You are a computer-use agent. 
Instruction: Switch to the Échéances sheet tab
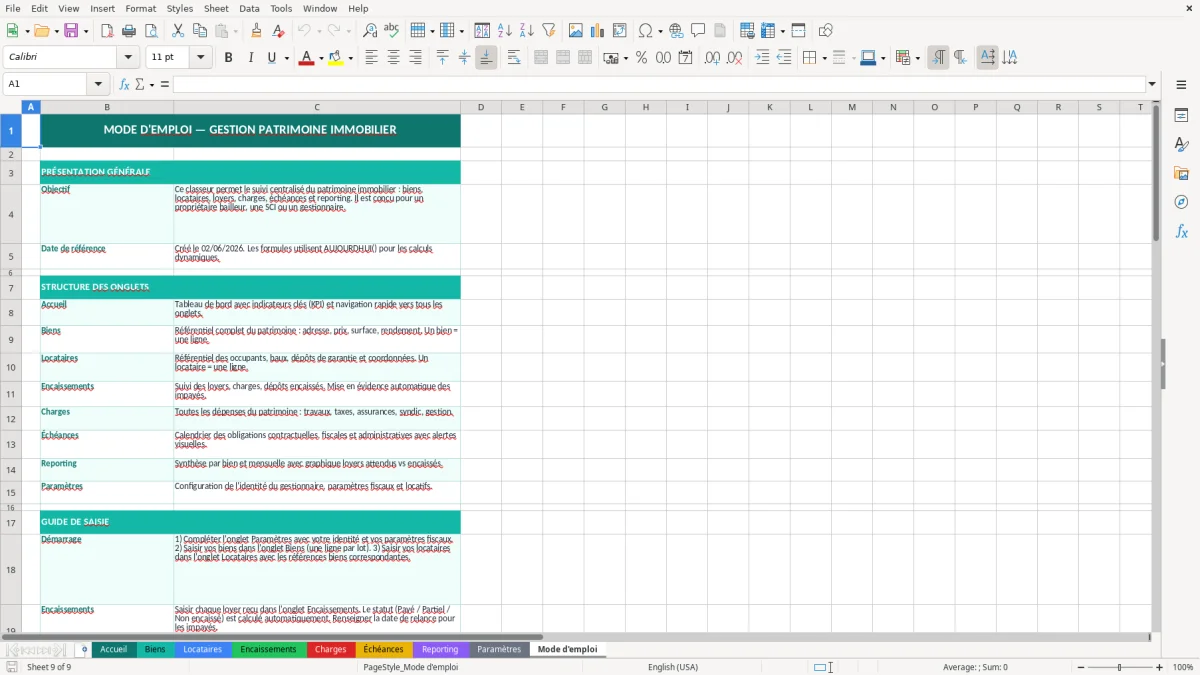click(x=383, y=649)
